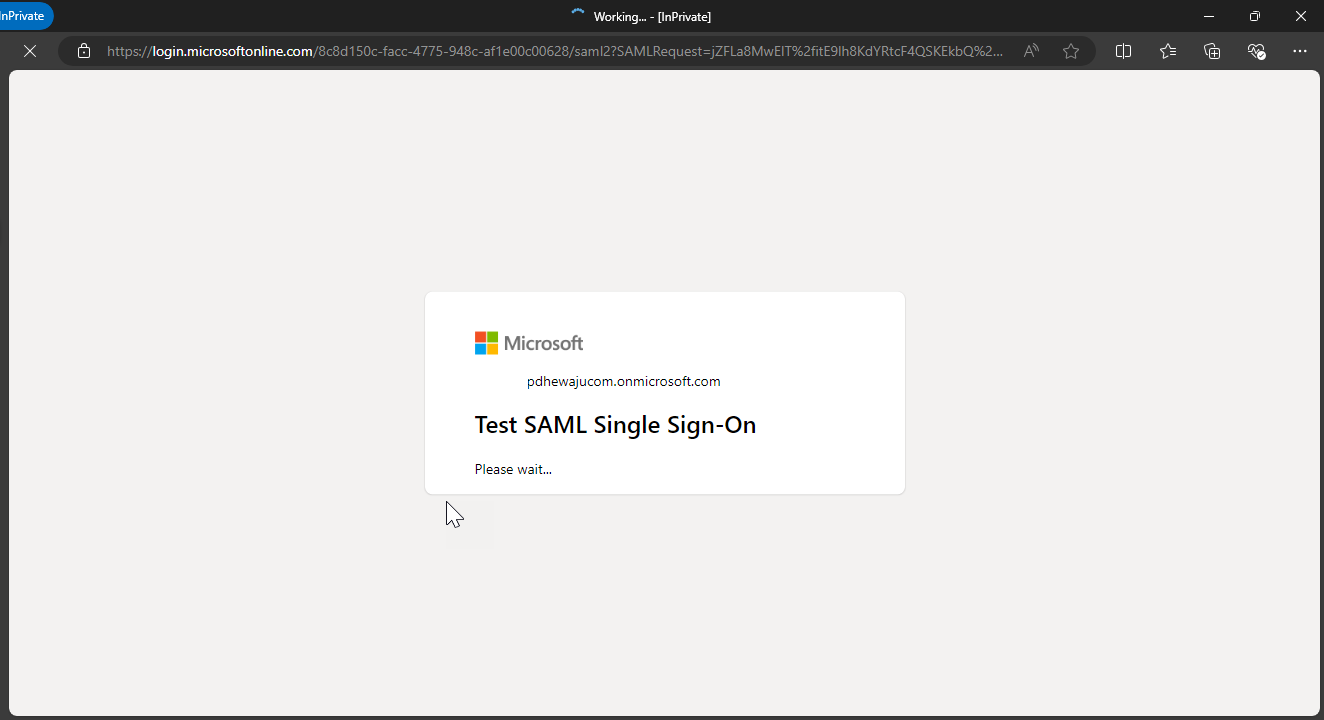Add this page to favorites with star
This screenshot has width=1324, height=720.
(1071, 51)
